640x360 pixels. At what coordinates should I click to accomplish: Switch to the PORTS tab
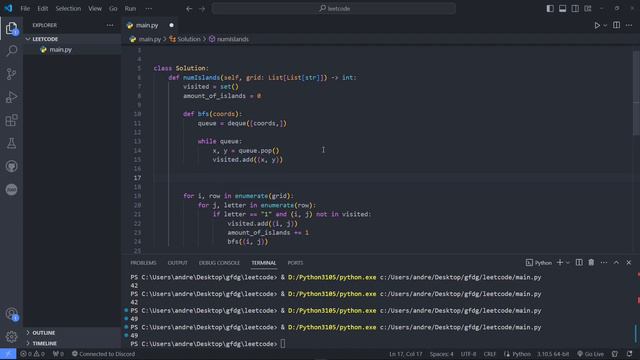point(295,263)
